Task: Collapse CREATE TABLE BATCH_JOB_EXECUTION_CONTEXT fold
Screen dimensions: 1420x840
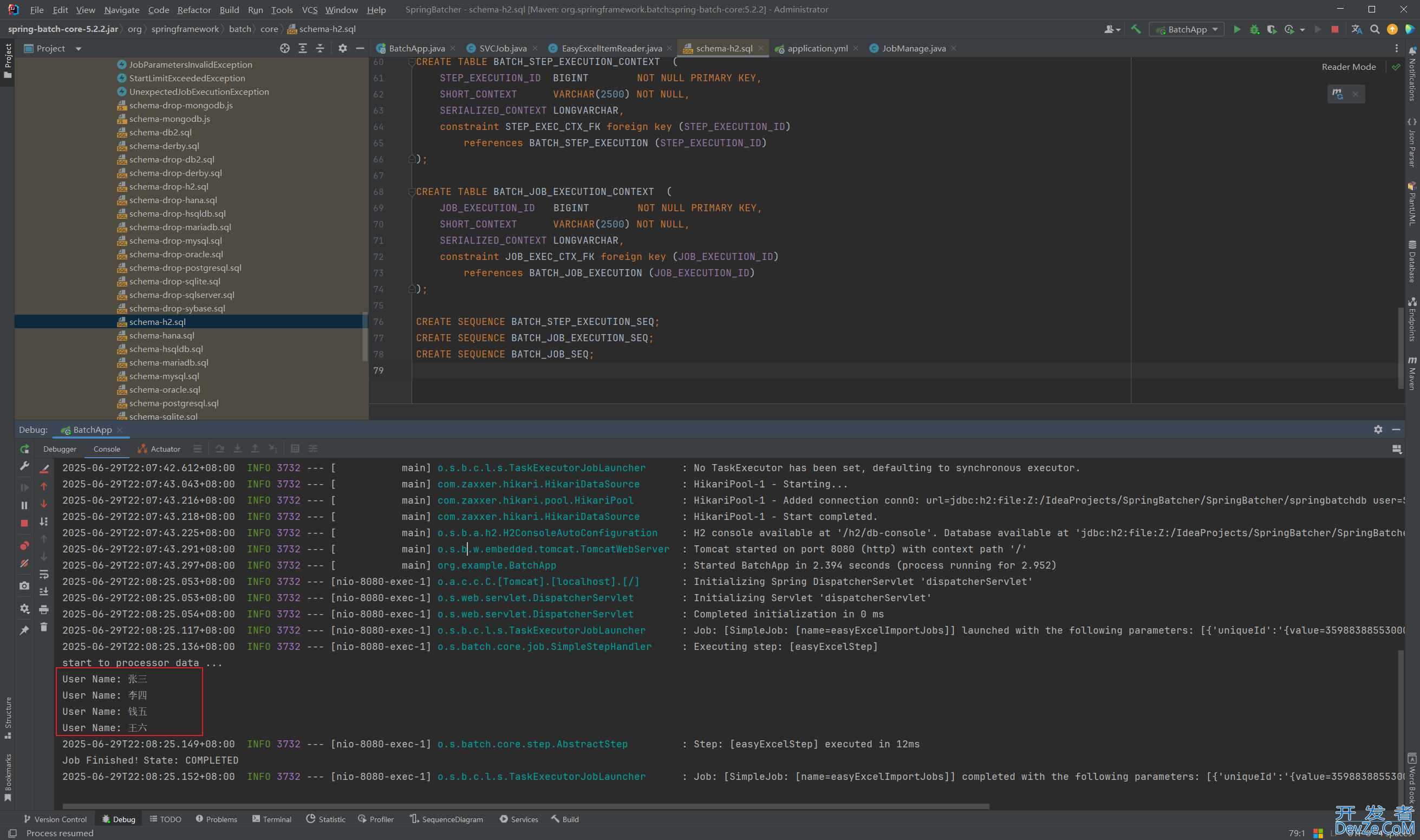Action: click(x=412, y=192)
